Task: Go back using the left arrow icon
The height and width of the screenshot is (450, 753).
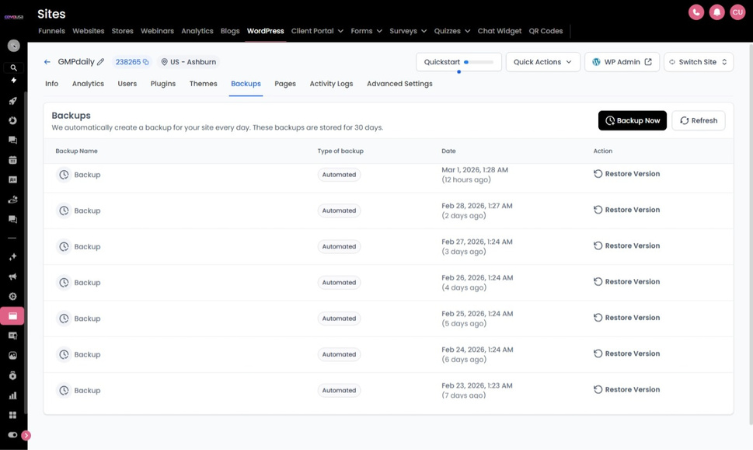Action: point(47,62)
